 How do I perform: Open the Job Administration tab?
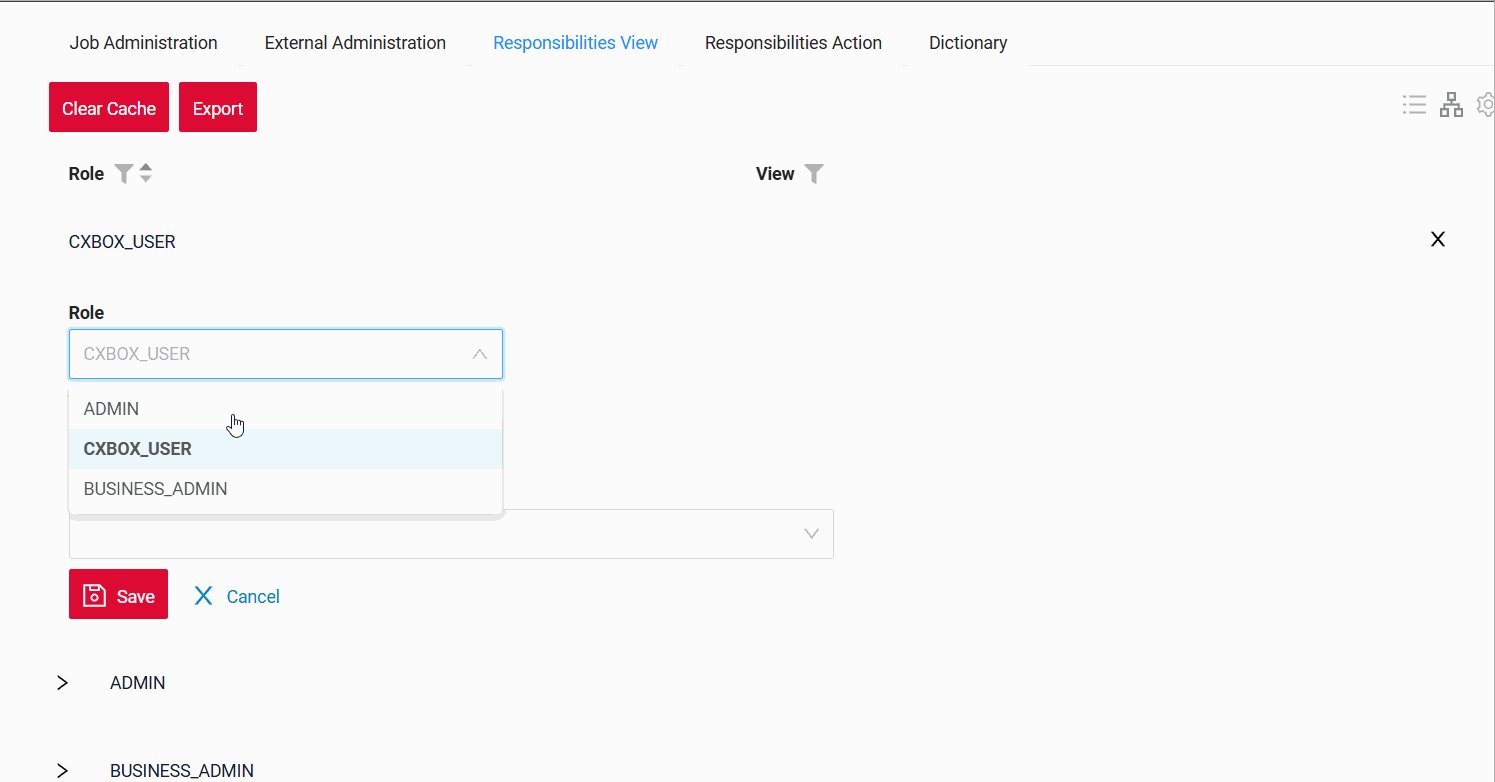coord(143,43)
